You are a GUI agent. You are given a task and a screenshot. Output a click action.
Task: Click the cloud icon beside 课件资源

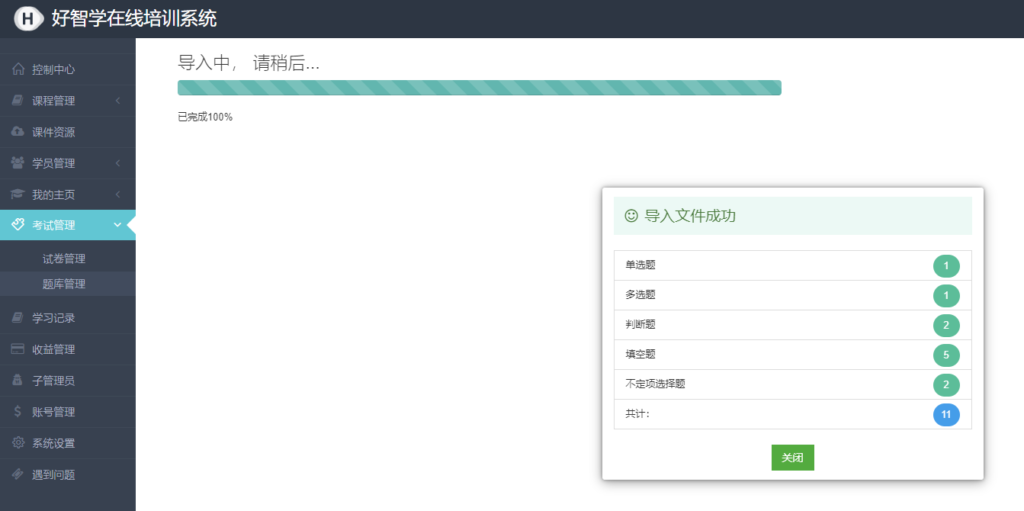click(18, 132)
